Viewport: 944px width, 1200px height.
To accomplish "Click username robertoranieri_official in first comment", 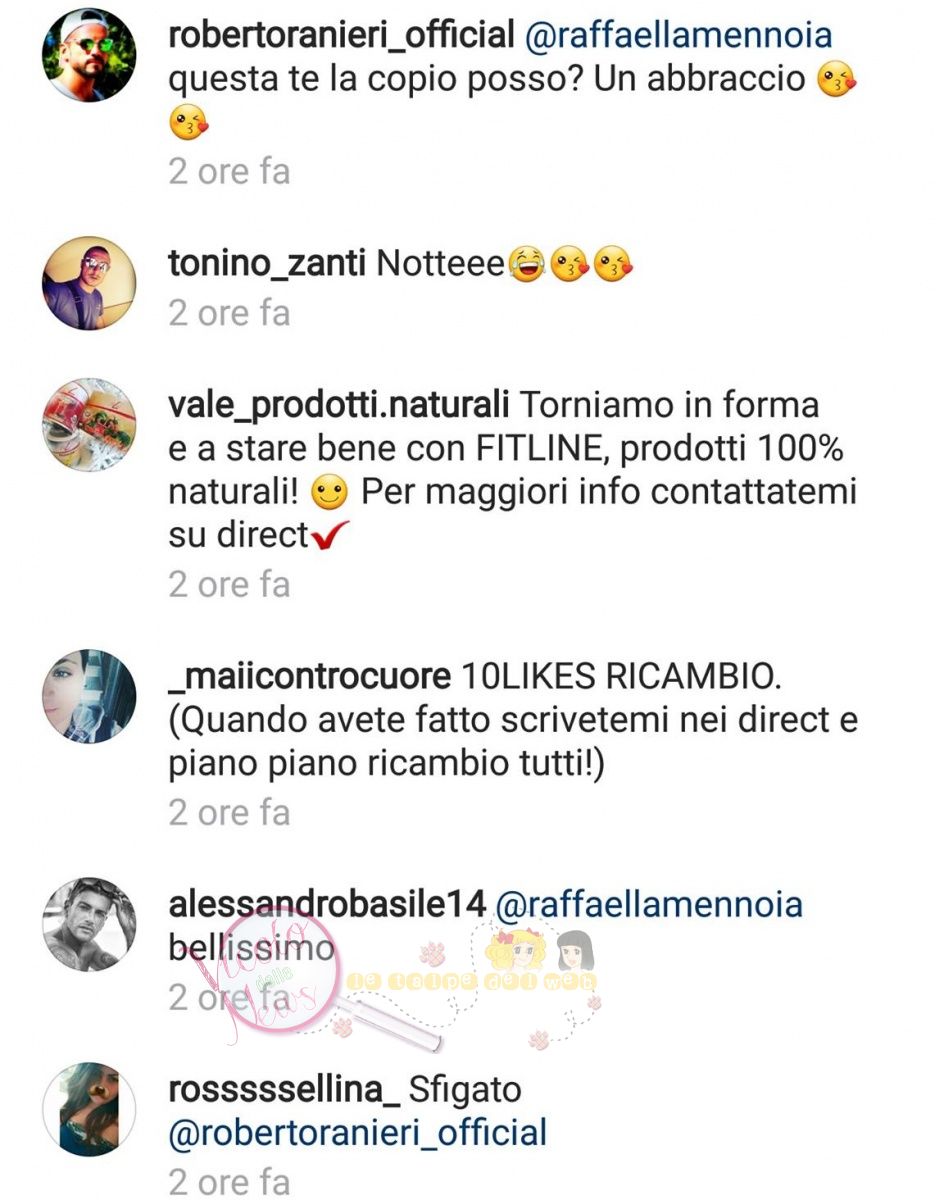I will pos(341,37).
